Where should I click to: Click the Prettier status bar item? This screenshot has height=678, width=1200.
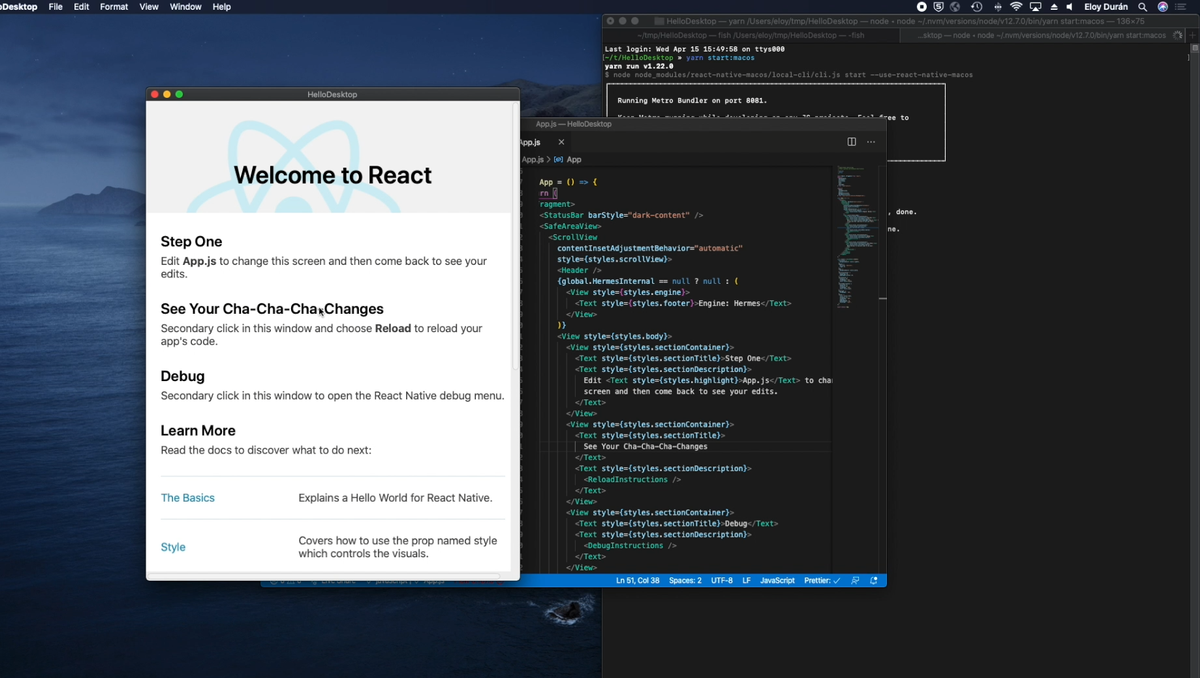822,580
